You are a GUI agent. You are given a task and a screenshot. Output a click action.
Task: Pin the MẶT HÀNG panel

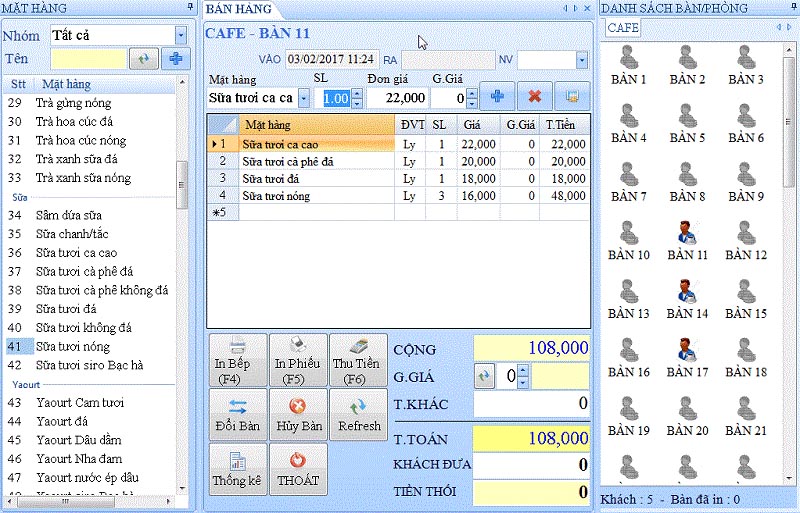tap(190, 8)
